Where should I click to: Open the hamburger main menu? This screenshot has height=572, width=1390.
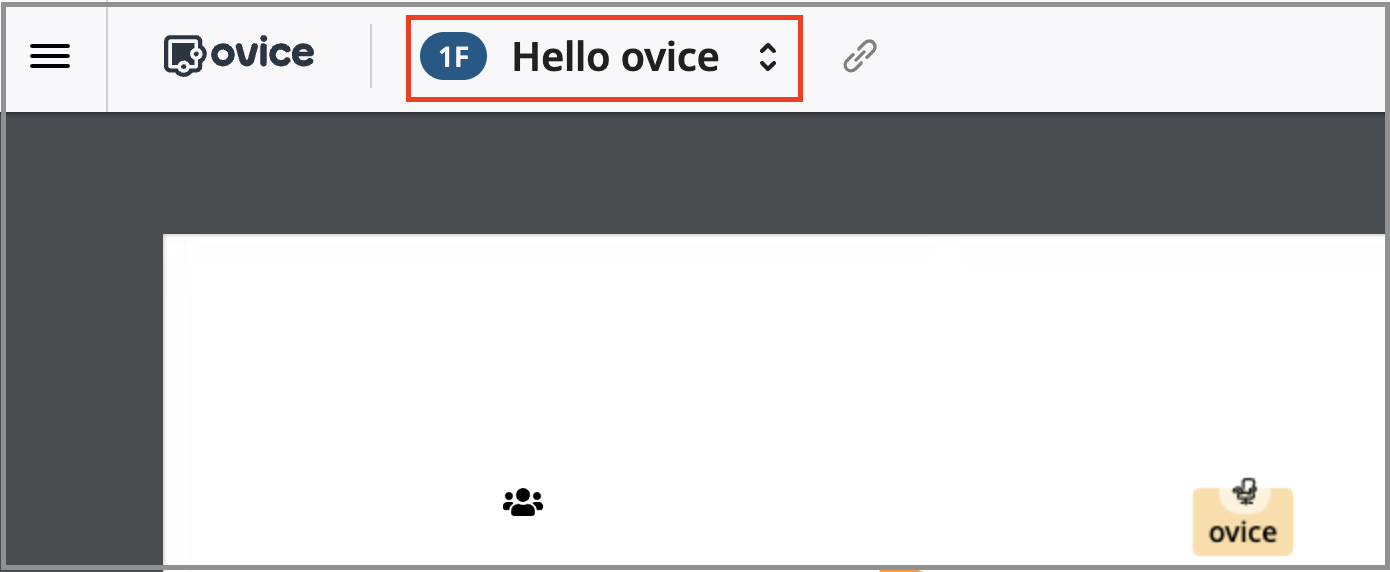click(50, 57)
